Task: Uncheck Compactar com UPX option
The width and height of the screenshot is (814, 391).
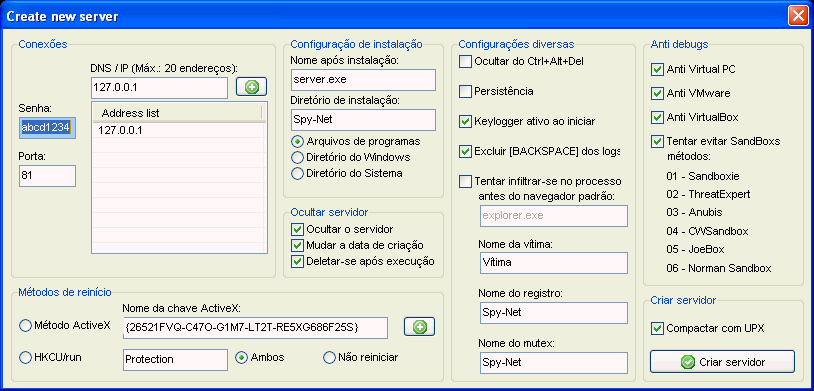Action: point(657,328)
